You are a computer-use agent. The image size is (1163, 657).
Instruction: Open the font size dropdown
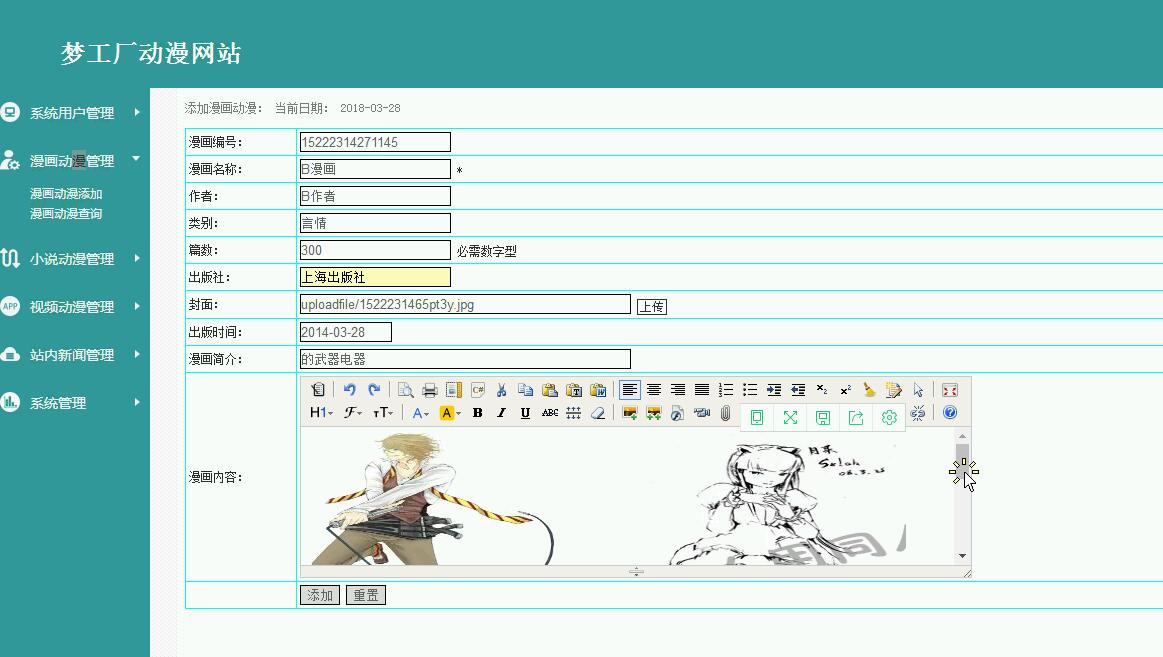click(x=383, y=413)
